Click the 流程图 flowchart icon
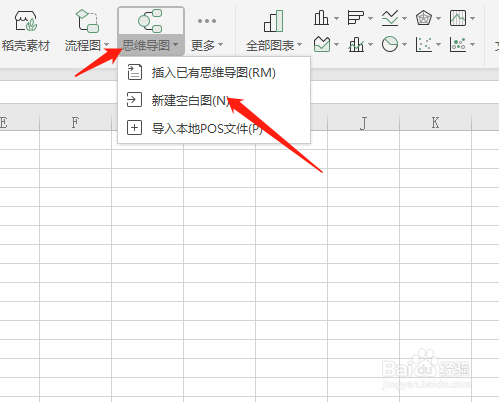 (88, 21)
